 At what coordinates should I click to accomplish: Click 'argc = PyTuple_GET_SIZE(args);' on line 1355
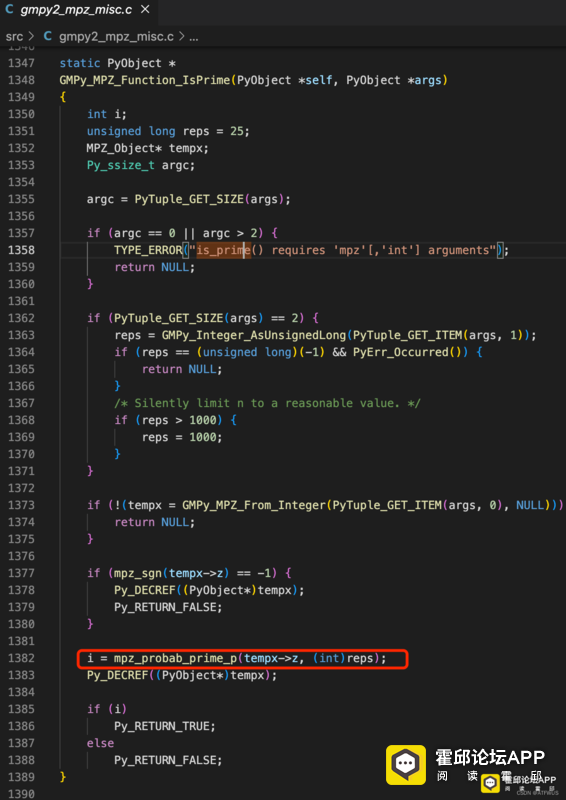(x=188, y=199)
